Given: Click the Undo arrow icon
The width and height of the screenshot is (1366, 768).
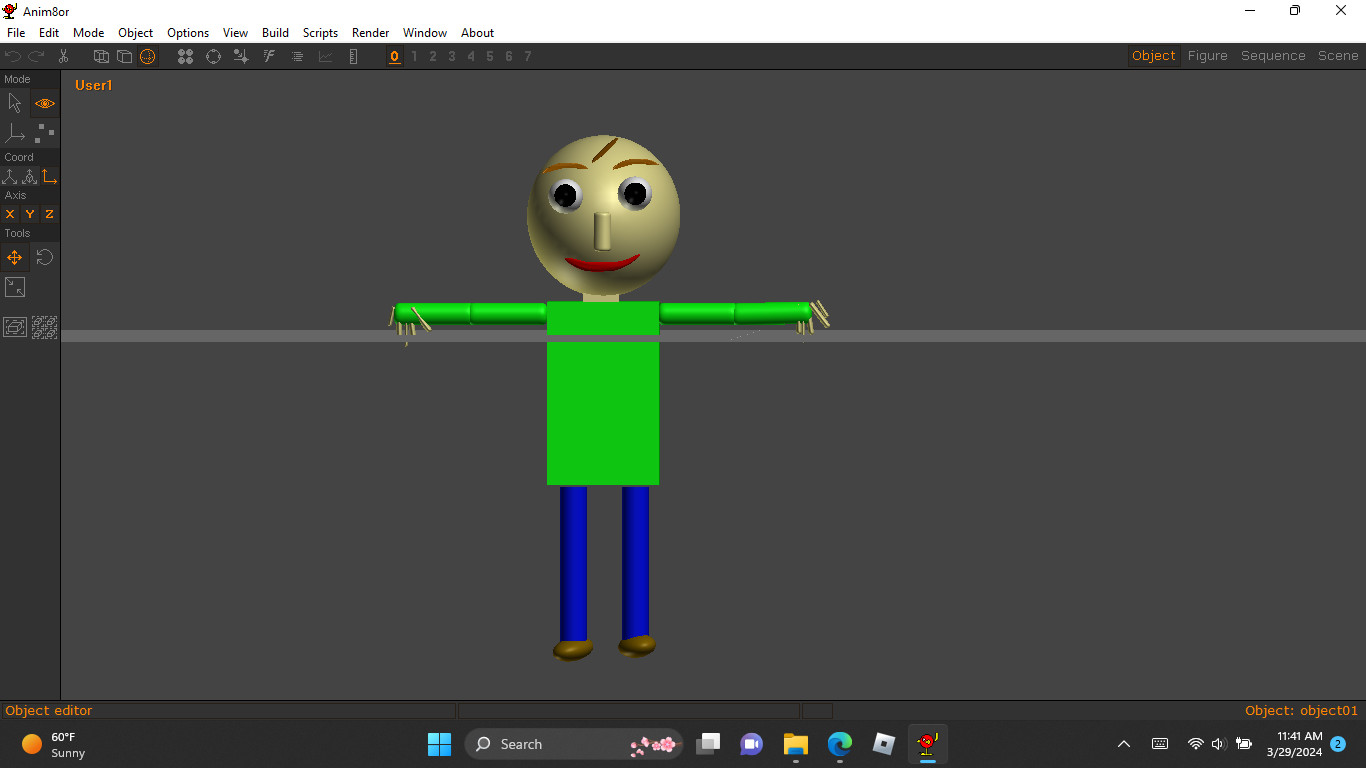Looking at the screenshot, I should pos(13,56).
